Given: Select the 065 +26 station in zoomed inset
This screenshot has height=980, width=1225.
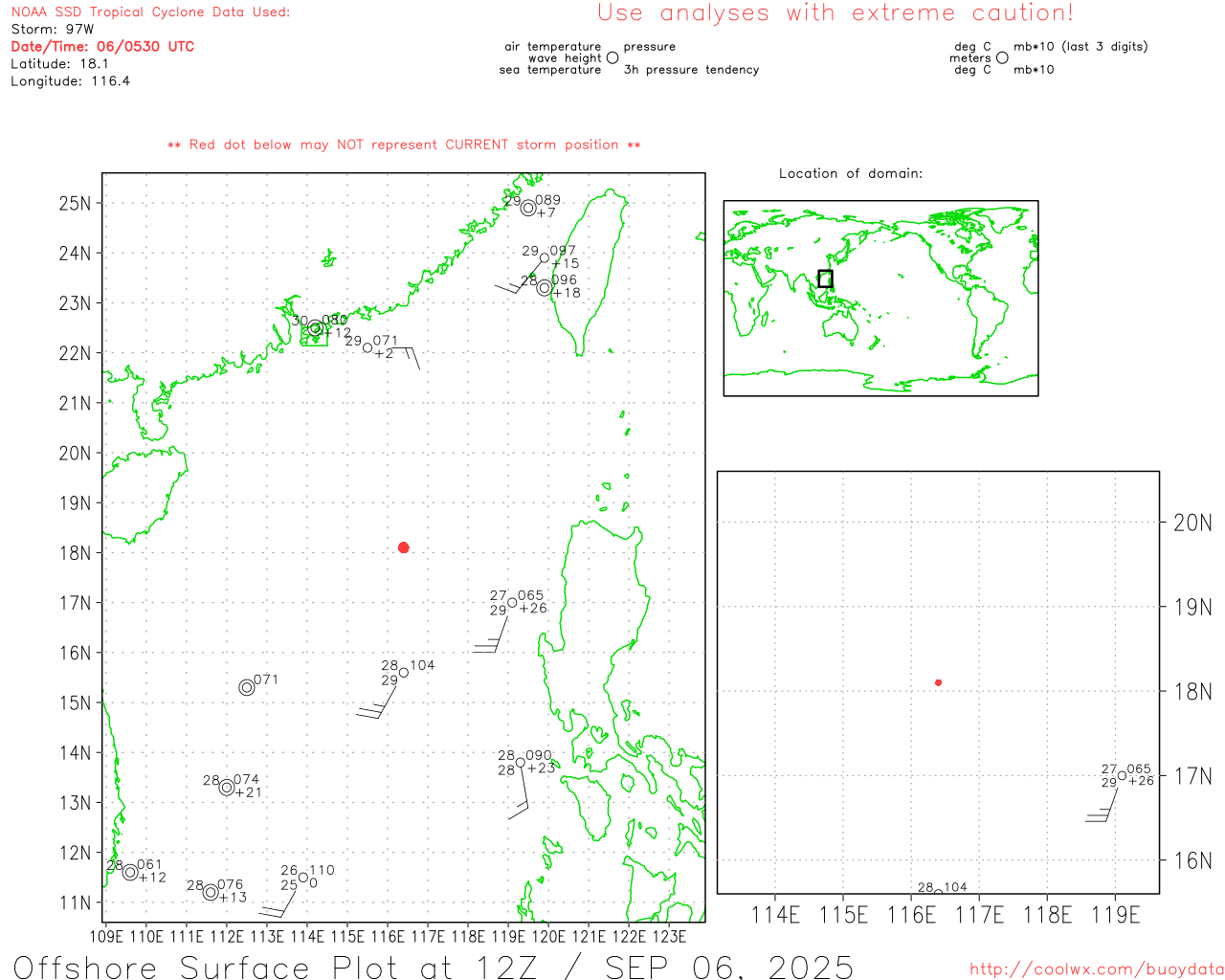Looking at the screenshot, I should point(1123,775).
